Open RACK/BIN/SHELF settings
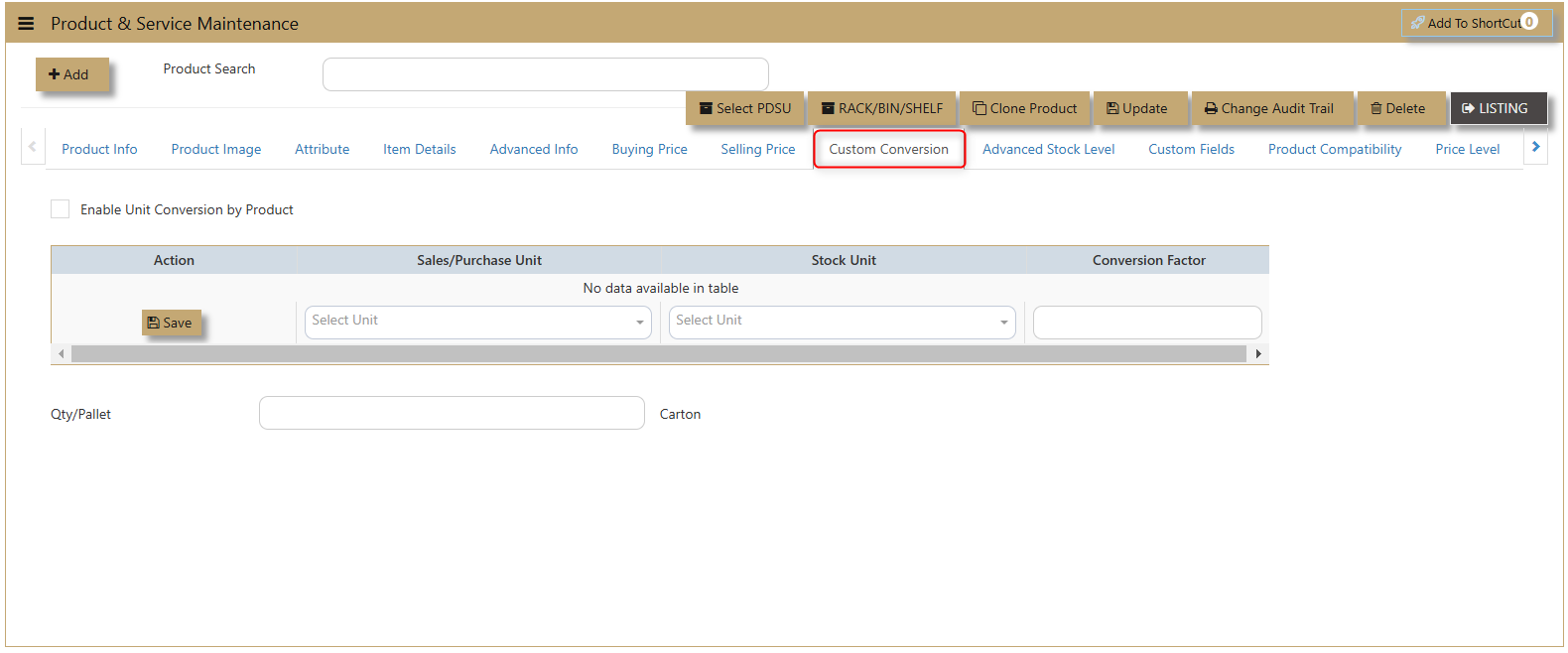Screen dimensions: 1568x653 coord(881,108)
